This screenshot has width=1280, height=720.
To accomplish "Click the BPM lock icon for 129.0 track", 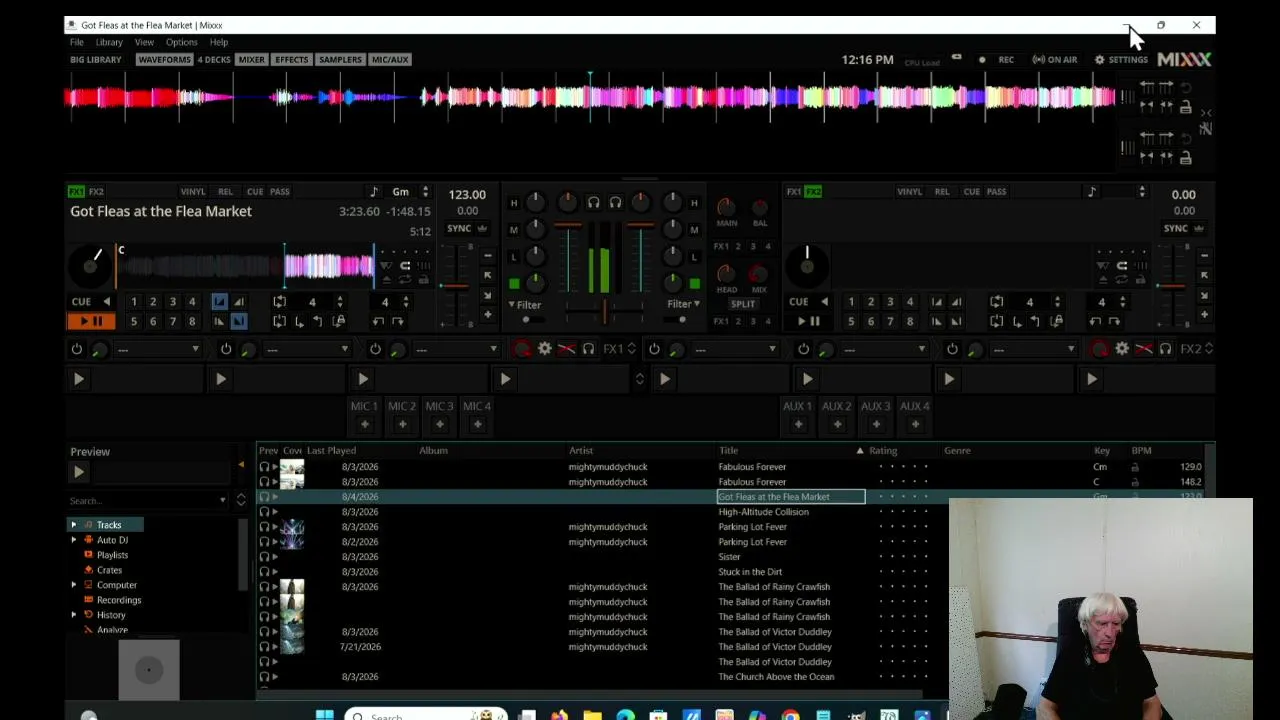I will click(1135, 467).
